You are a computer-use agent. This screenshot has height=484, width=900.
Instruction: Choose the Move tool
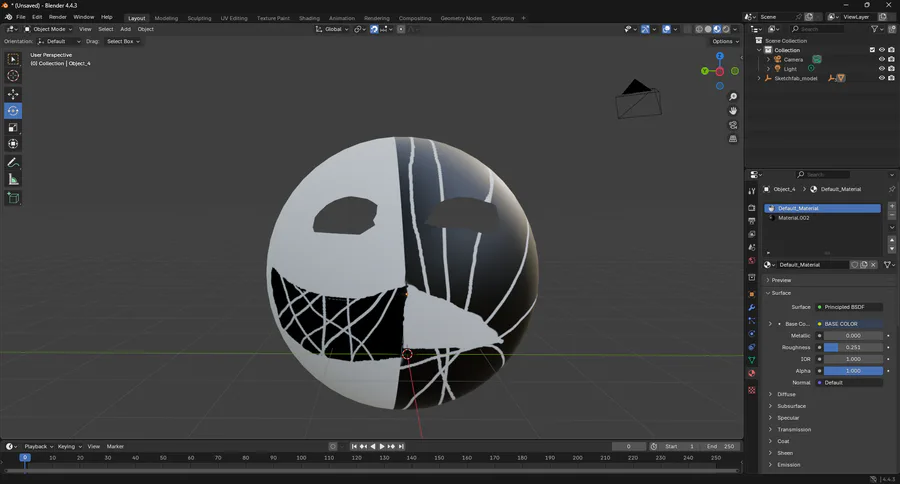pos(13,94)
